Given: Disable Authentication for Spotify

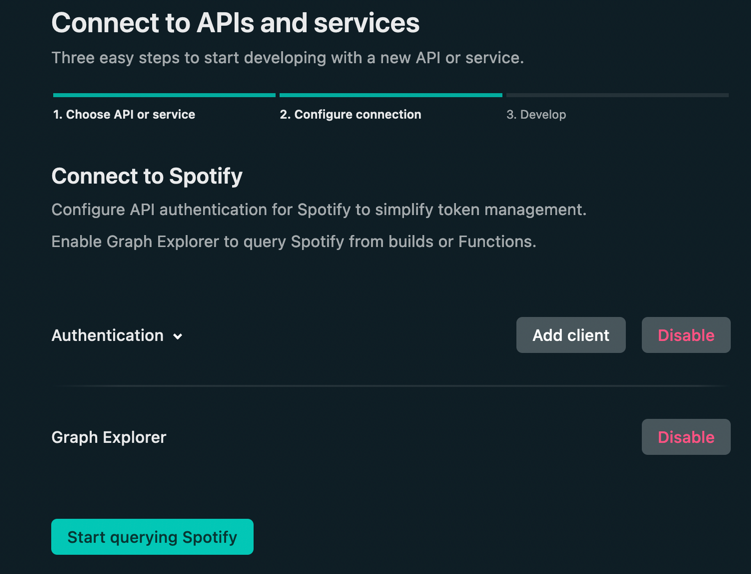Looking at the screenshot, I should point(685,335).
